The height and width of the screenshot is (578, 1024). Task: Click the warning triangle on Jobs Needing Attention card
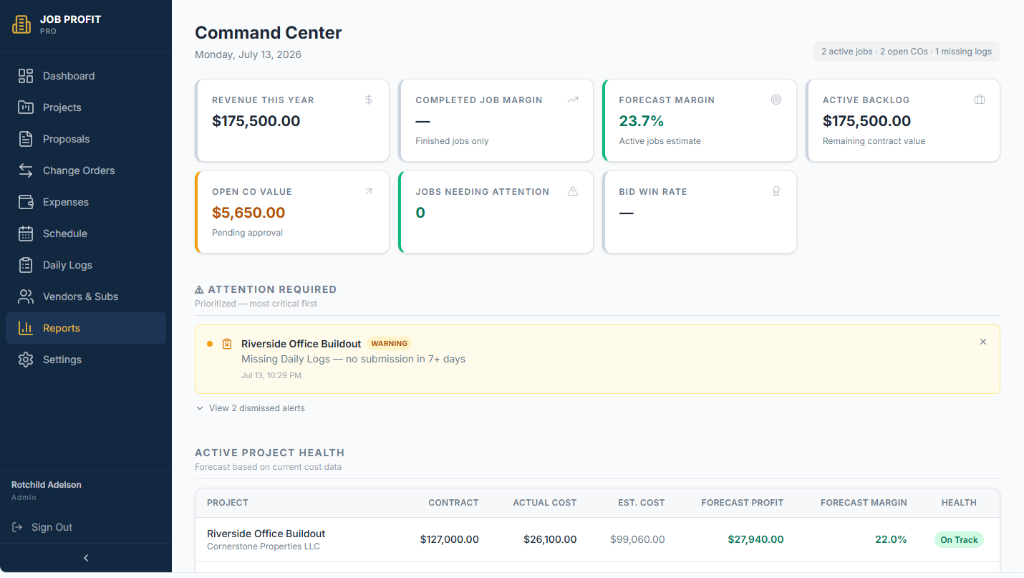pos(573,191)
